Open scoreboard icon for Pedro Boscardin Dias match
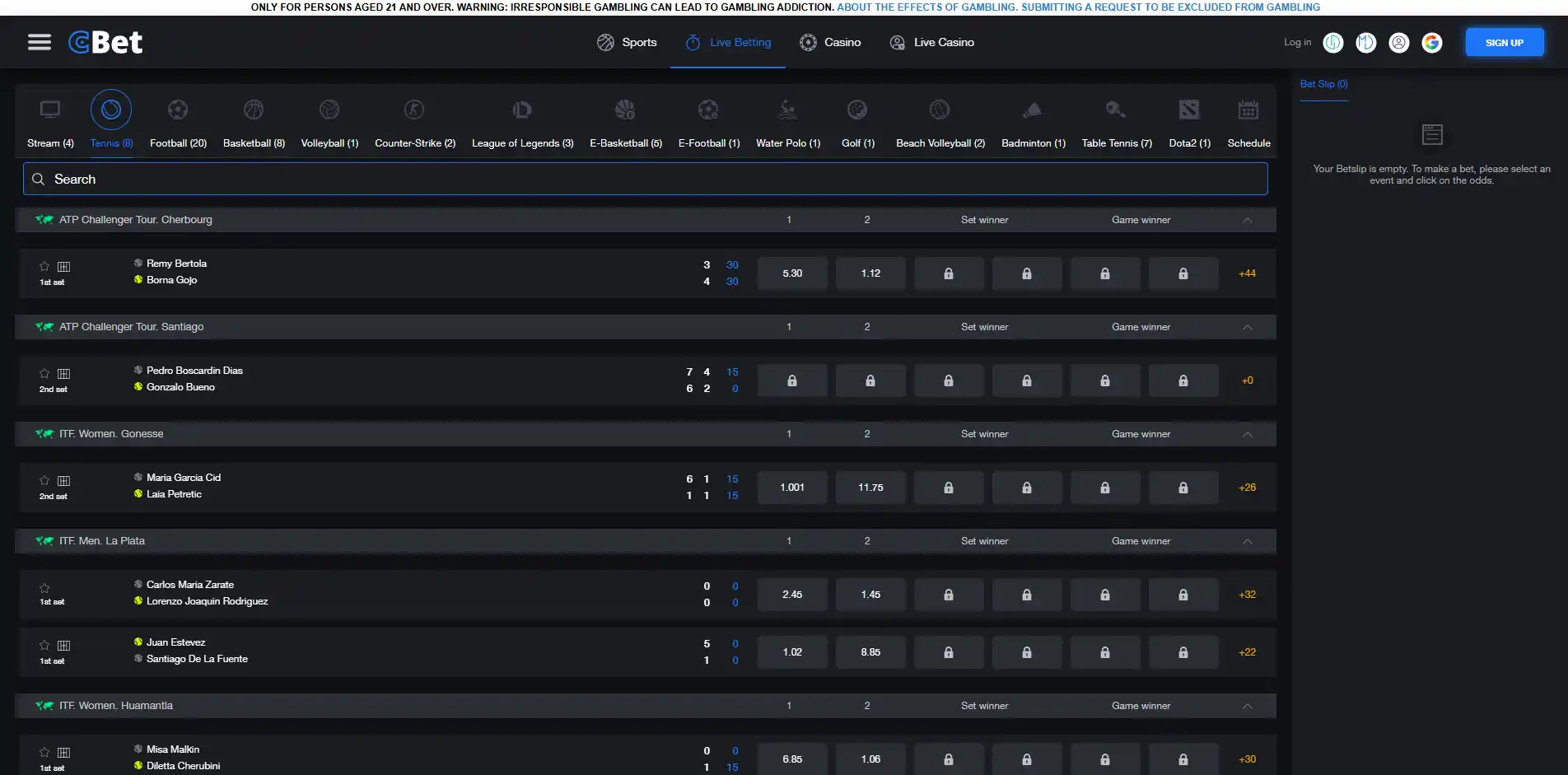The height and width of the screenshot is (775, 1568). [63, 374]
